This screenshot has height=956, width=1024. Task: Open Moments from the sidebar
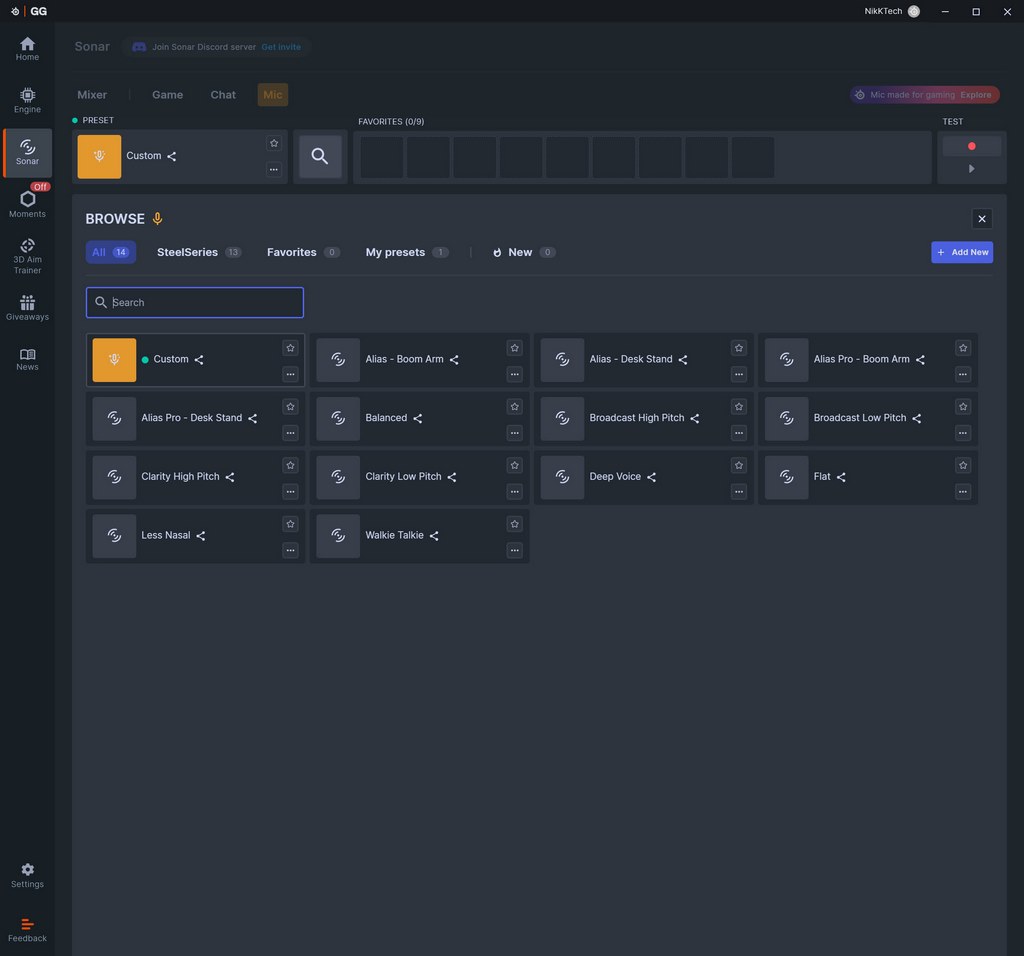(x=27, y=203)
